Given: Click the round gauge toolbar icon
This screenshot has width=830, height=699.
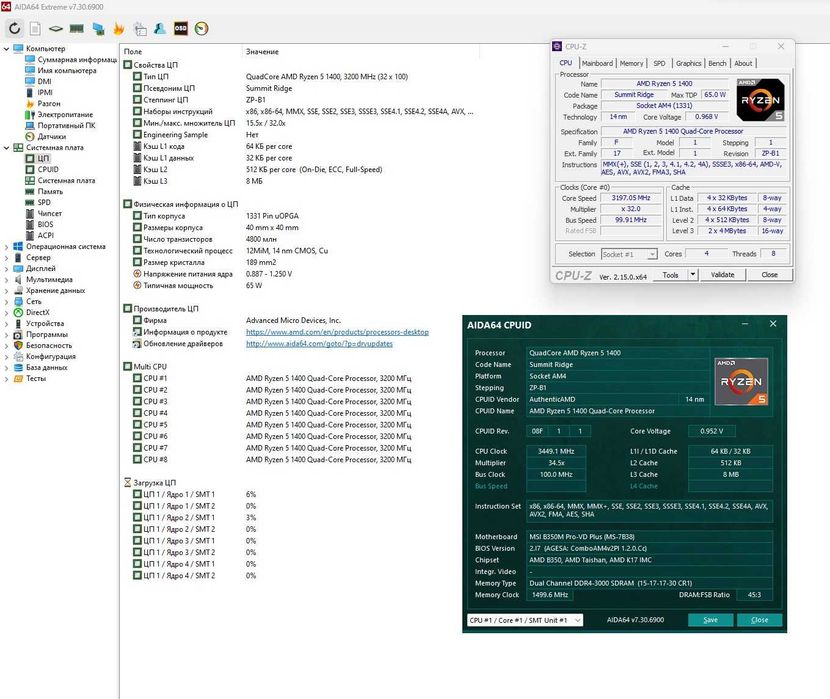Looking at the screenshot, I should [x=202, y=29].
